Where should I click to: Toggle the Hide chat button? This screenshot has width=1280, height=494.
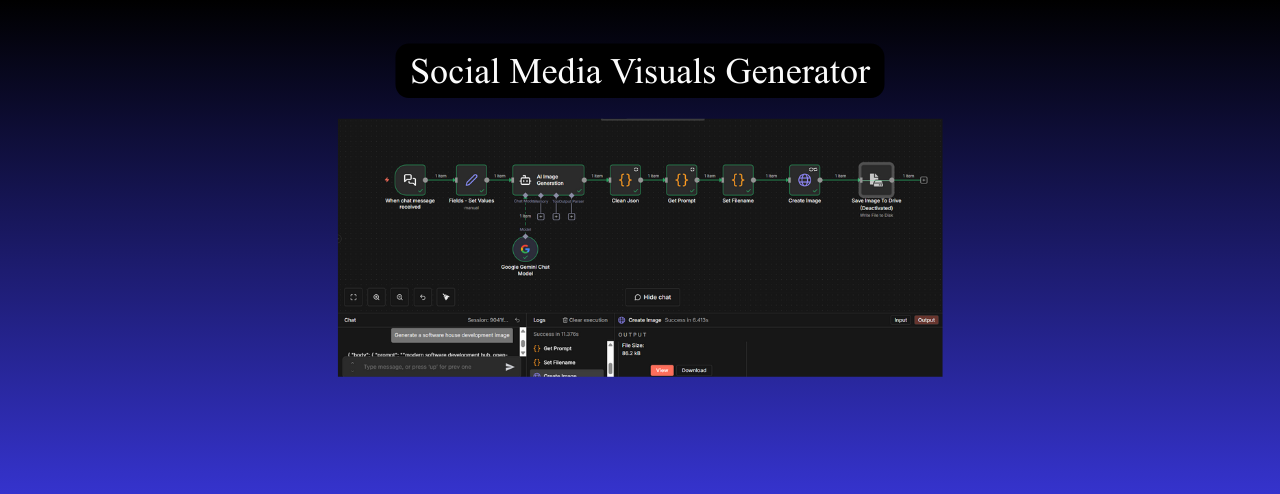coord(653,297)
